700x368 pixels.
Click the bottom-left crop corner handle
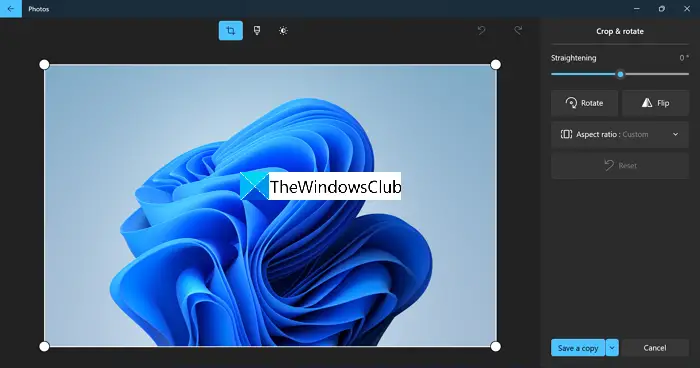click(44, 347)
